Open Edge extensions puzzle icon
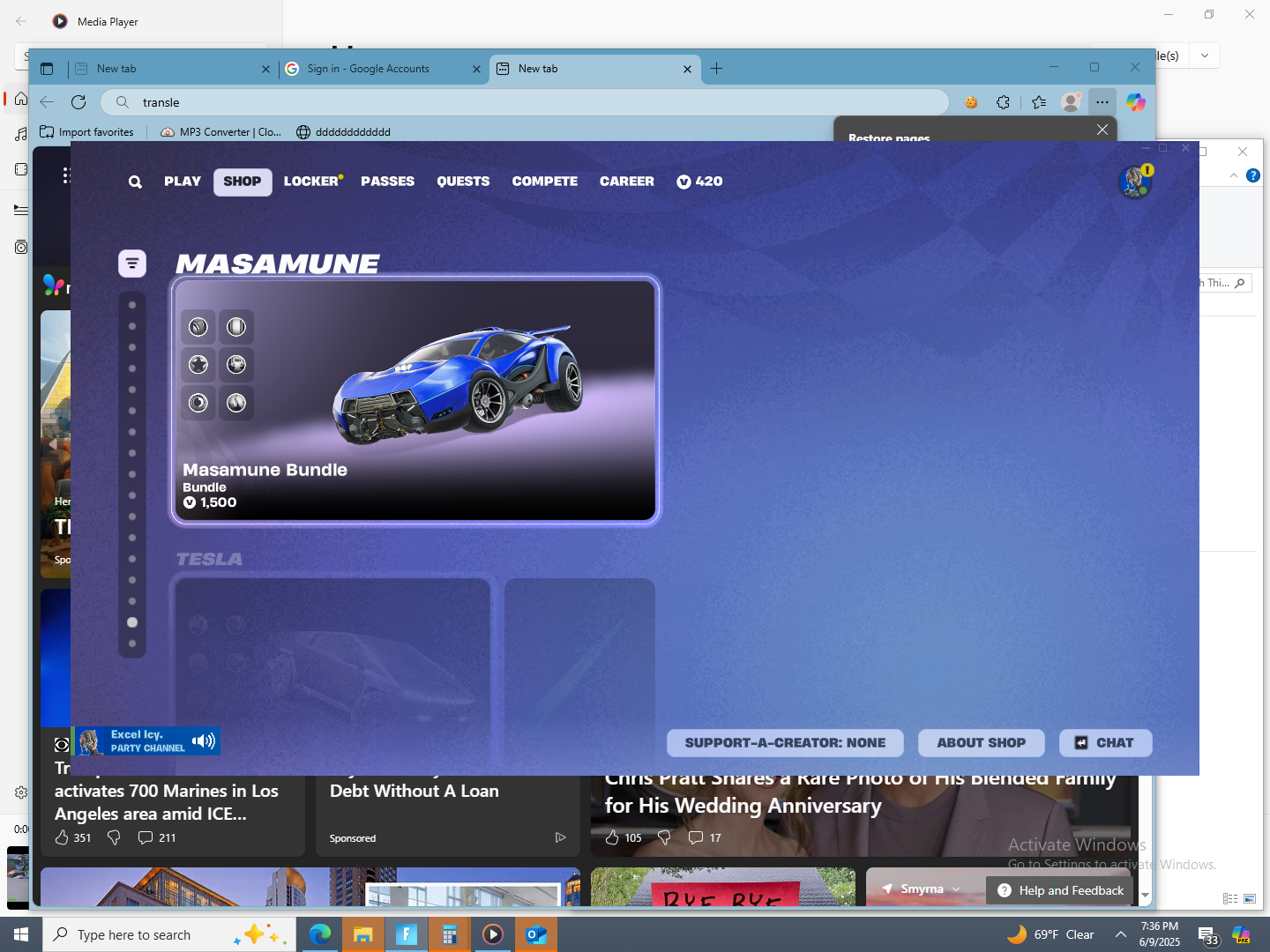Image resolution: width=1270 pixels, height=952 pixels. coord(1003,102)
